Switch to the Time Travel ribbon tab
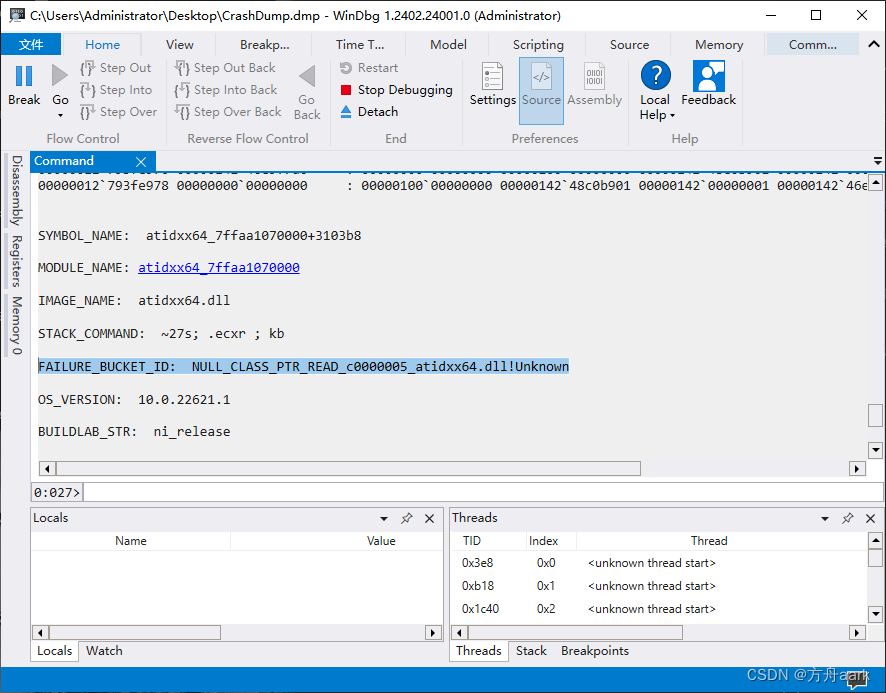The image size is (886, 693). pos(360,45)
